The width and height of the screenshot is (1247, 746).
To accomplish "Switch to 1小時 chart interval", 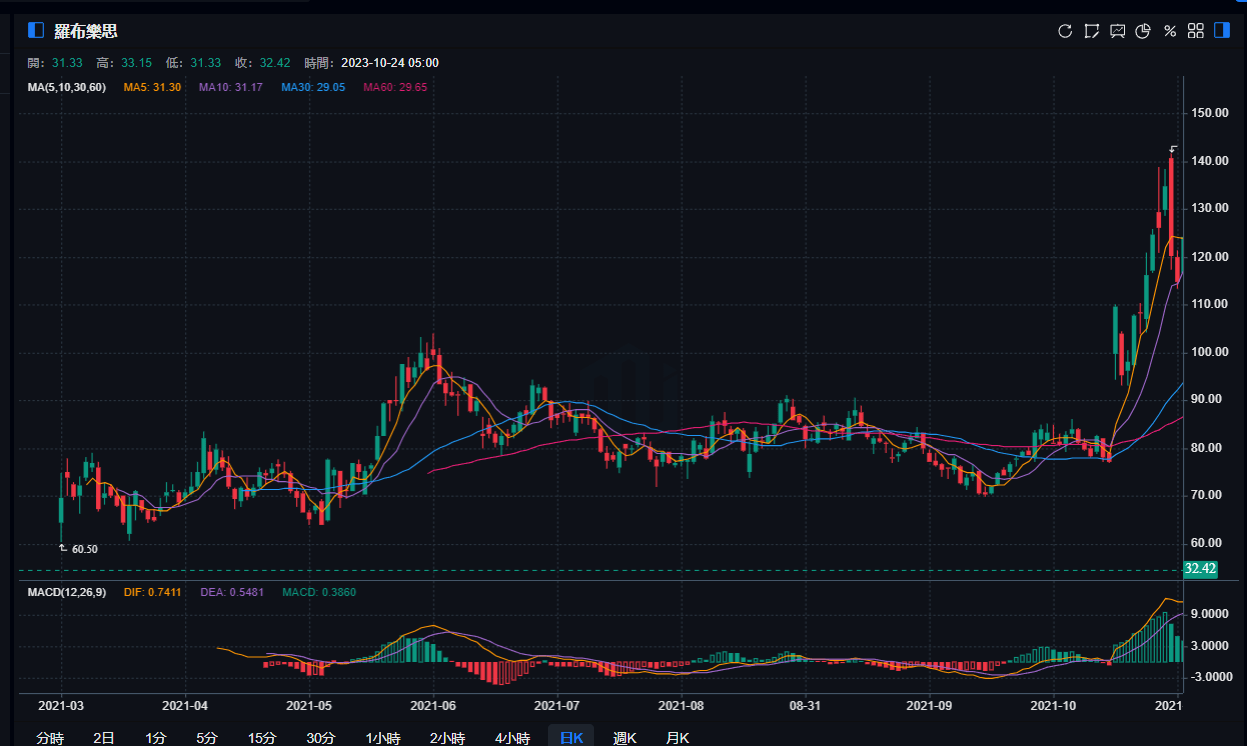I will click(x=383, y=738).
